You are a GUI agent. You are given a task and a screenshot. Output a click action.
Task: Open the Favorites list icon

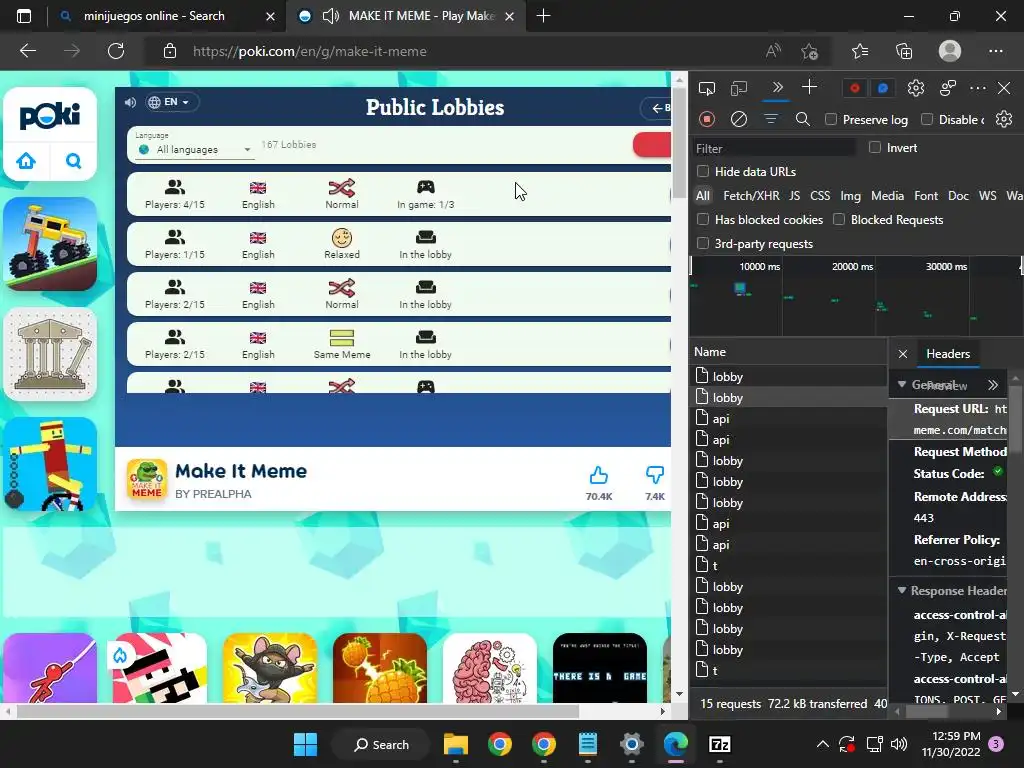click(860, 51)
